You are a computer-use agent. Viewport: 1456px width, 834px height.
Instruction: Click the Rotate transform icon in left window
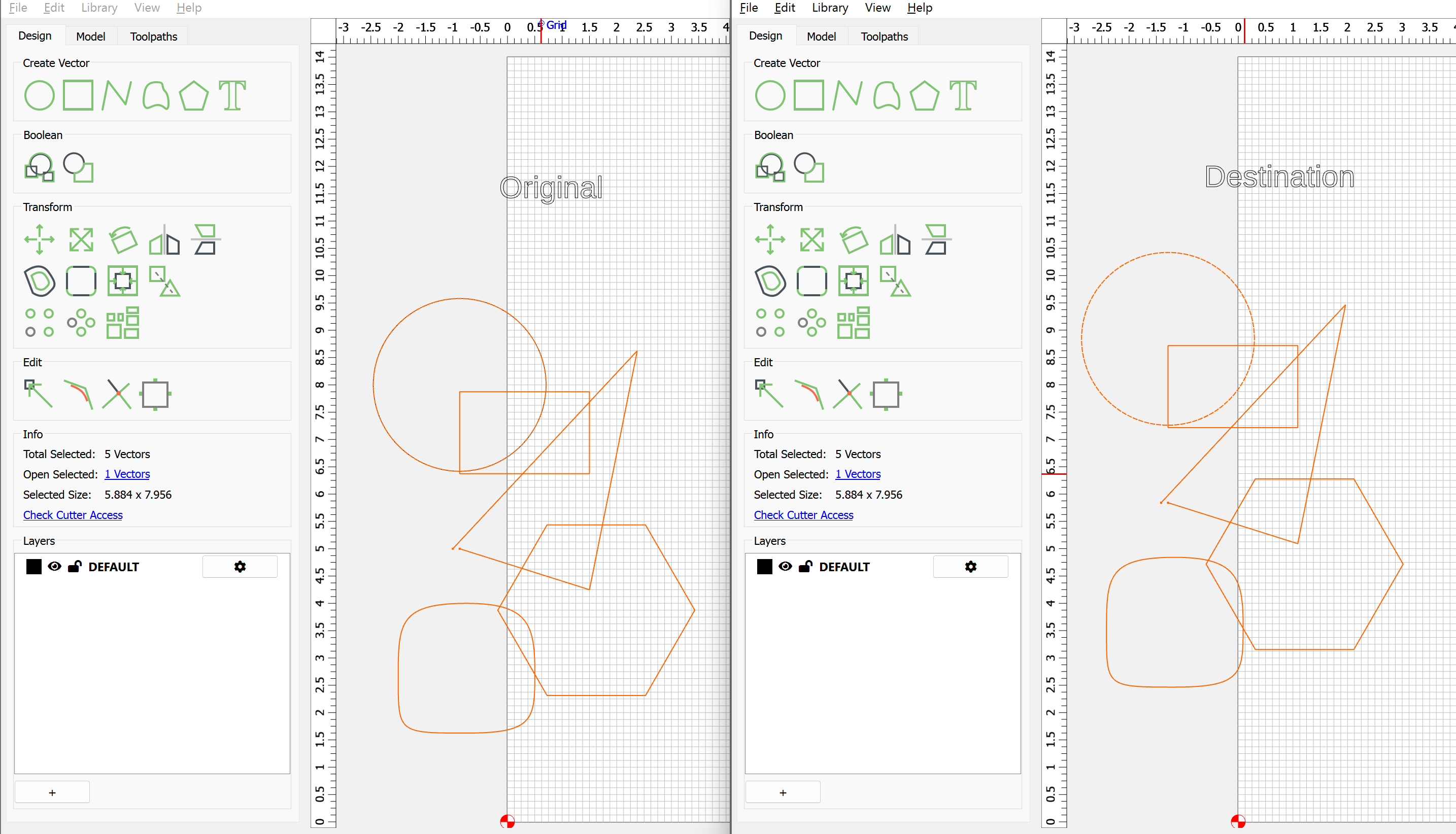(x=123, y=239)
